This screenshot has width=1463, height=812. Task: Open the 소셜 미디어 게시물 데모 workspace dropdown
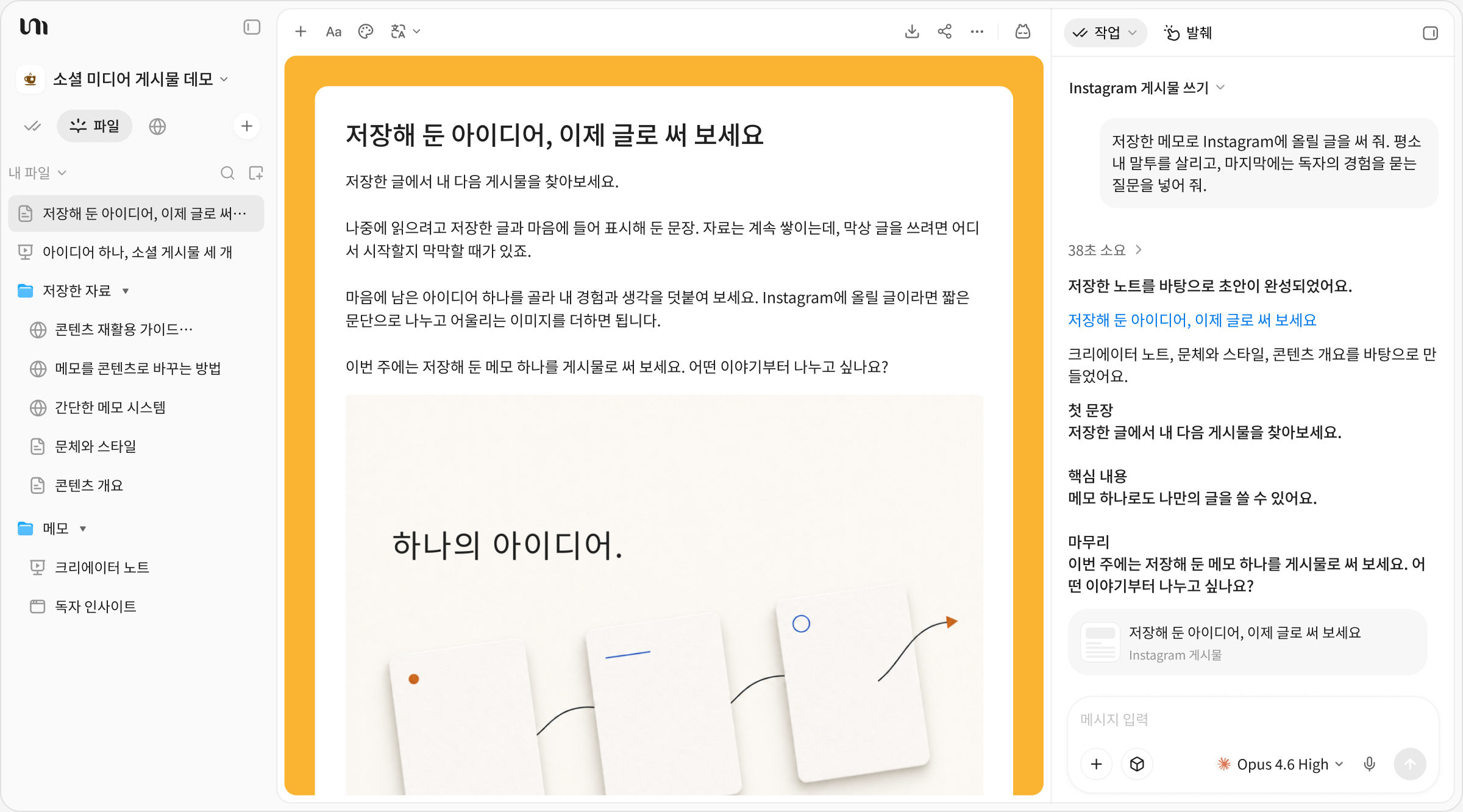pos(141,79)
